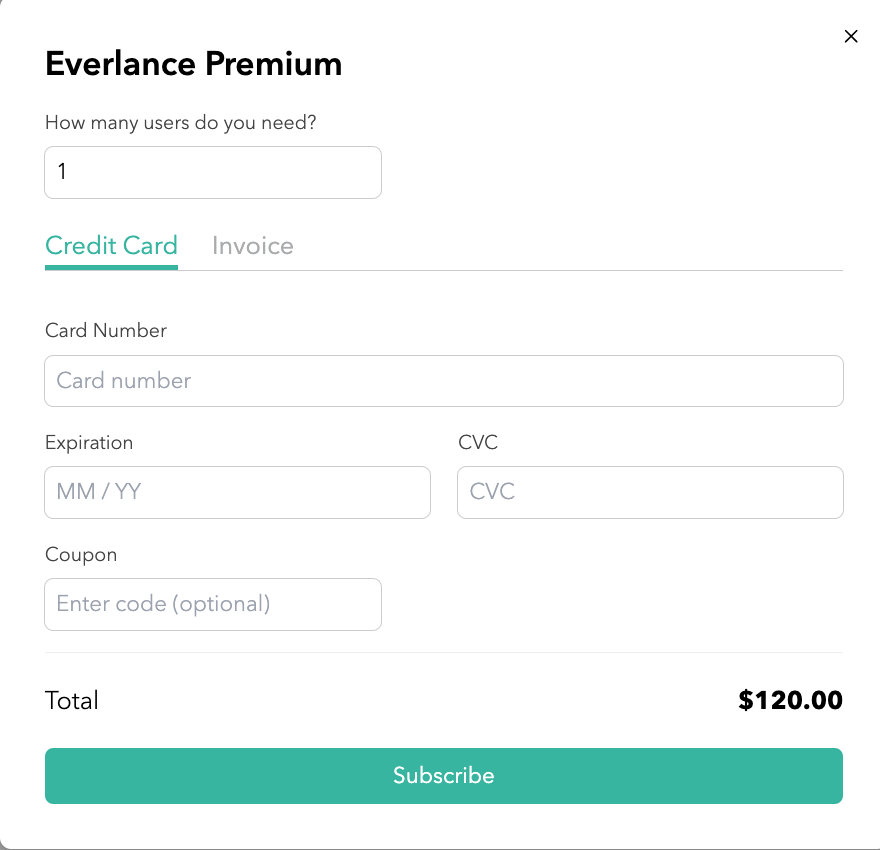Viewport: 880px width, 850px height.
Task: Click the divider line above Total
Action: pyautogui.click(x=443, y=653)
